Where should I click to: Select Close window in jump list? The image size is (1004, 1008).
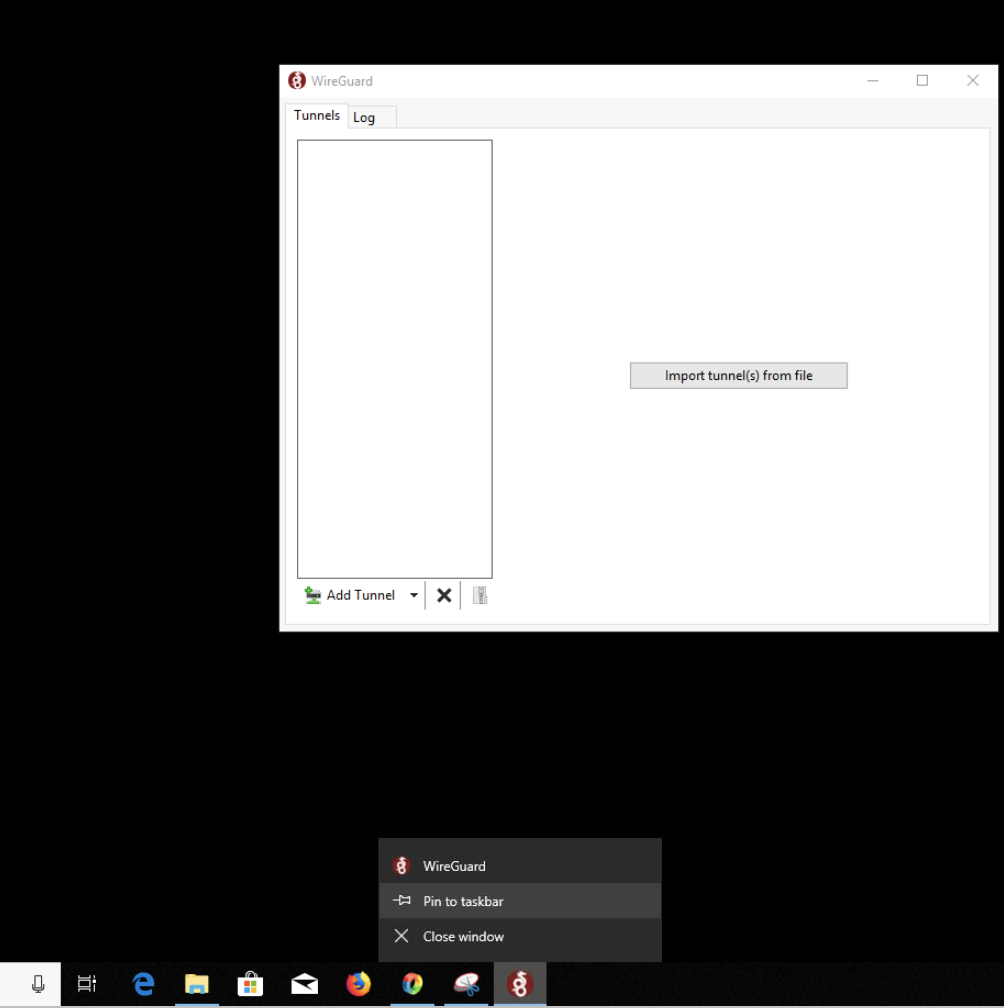519,936
